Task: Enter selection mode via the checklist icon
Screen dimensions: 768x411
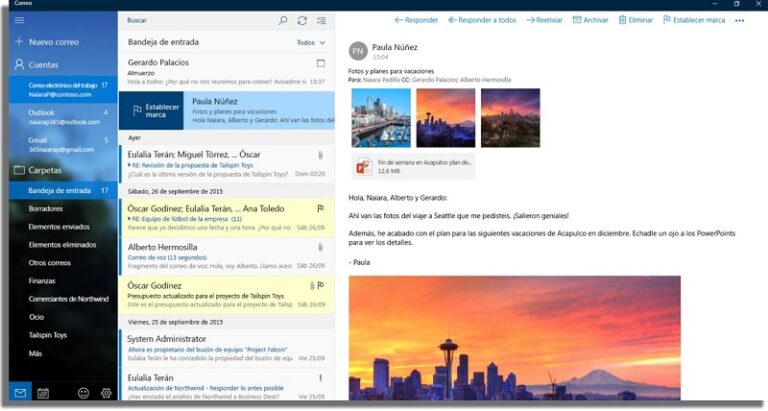Action: click(321, 20)
